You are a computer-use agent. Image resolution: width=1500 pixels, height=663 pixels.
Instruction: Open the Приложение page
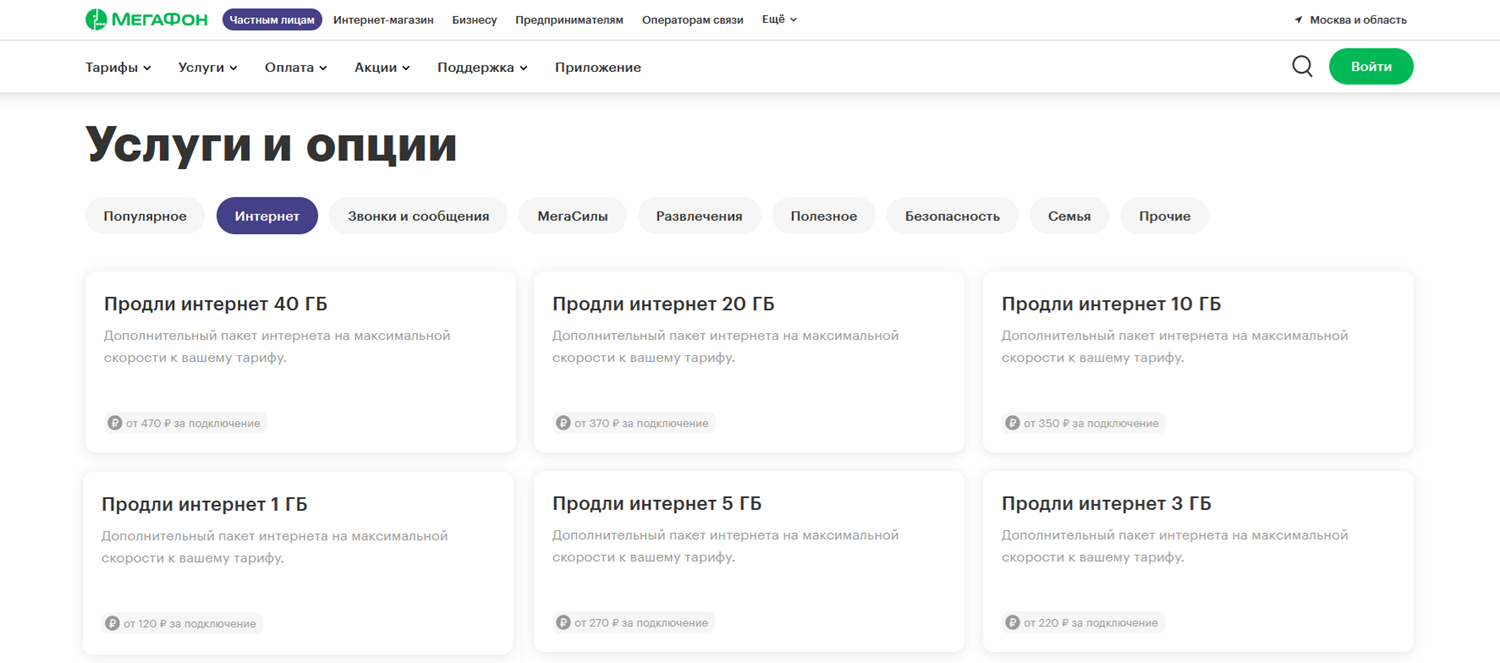click(598, 67)
